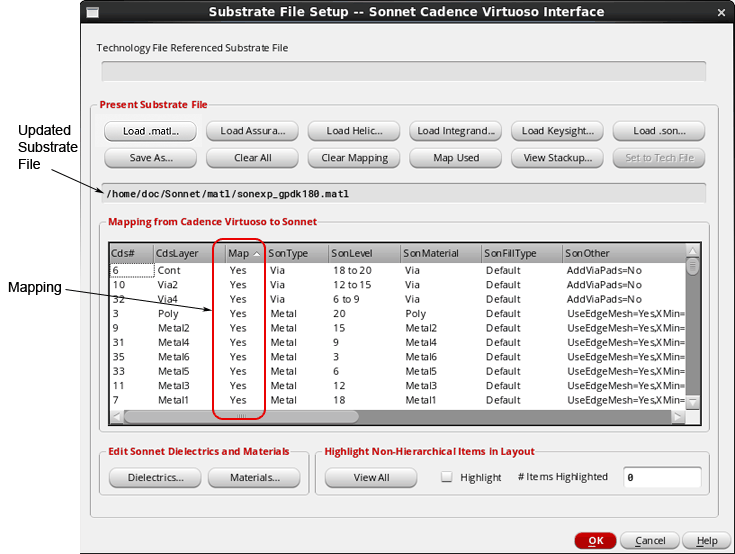Image resolution: width=735 pixels, height=554 pixels.
Task: Open View Stackup... window
Action: 557,158
